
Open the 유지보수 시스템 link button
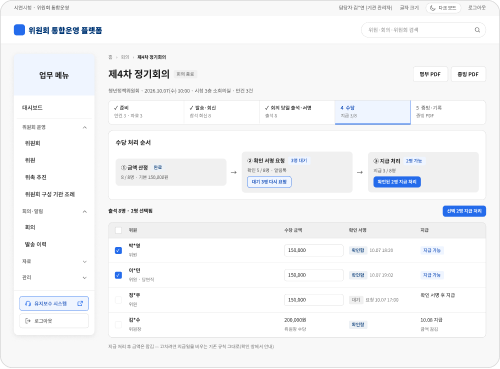pyautogui.click(x=54, y=304)
